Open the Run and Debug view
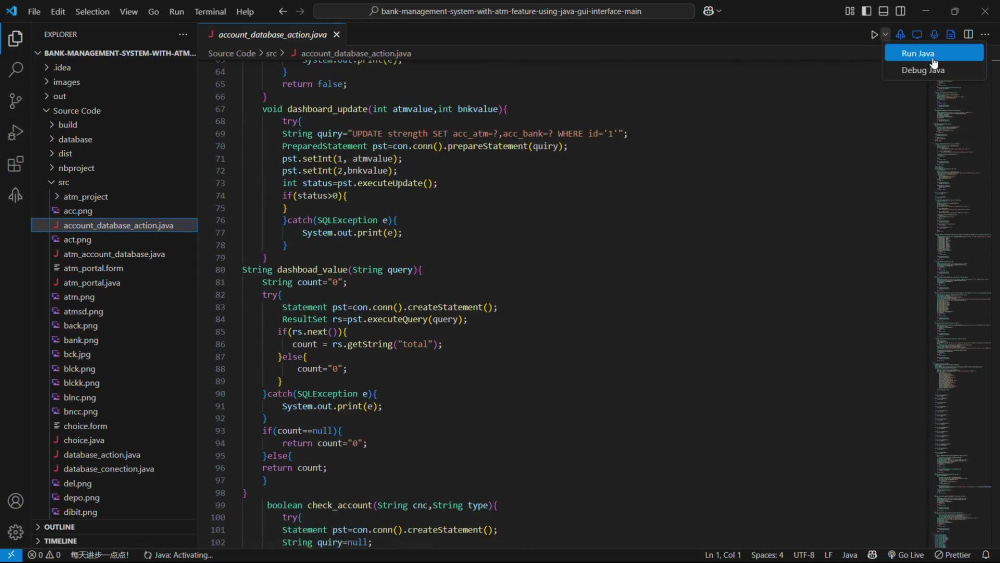 (x=15, y=133)
